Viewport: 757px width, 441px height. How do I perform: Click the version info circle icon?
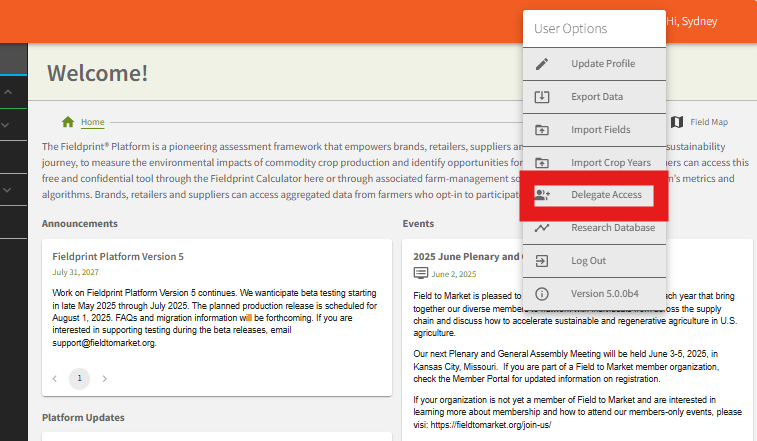pos(542,294)
